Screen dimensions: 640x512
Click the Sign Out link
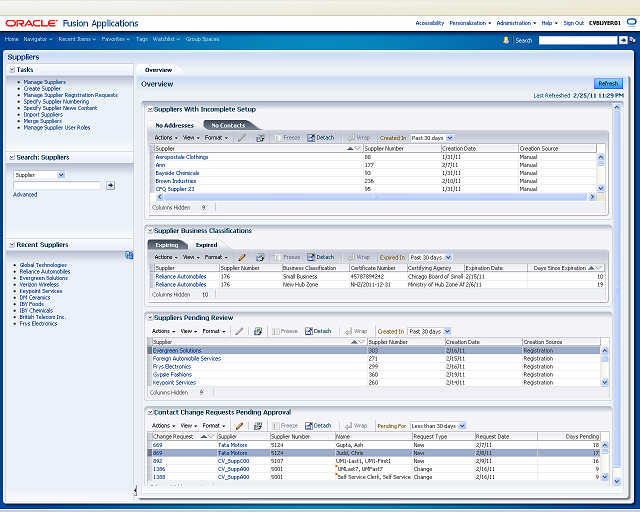click(574, 23)
